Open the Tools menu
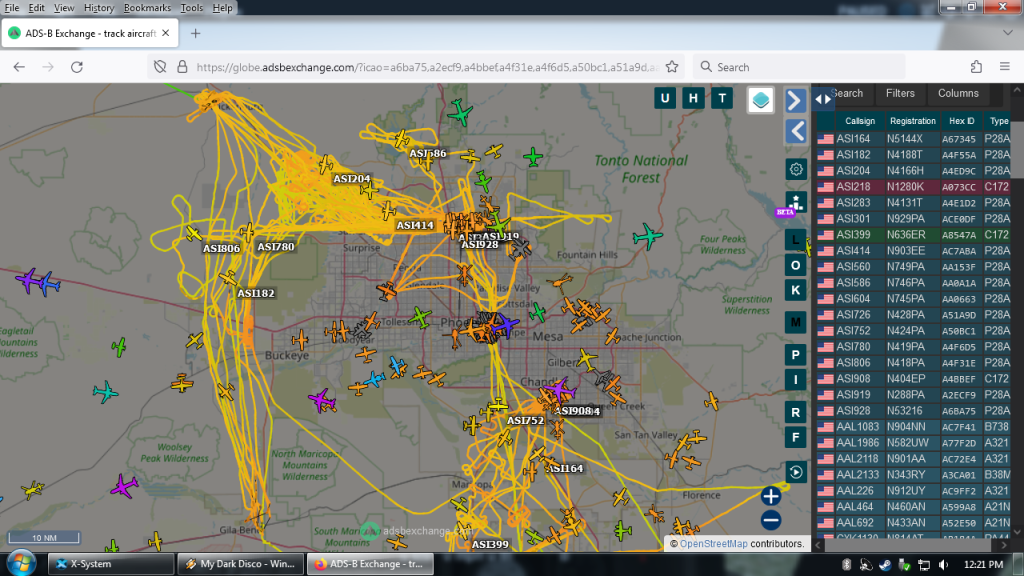 tap(191, 8)
